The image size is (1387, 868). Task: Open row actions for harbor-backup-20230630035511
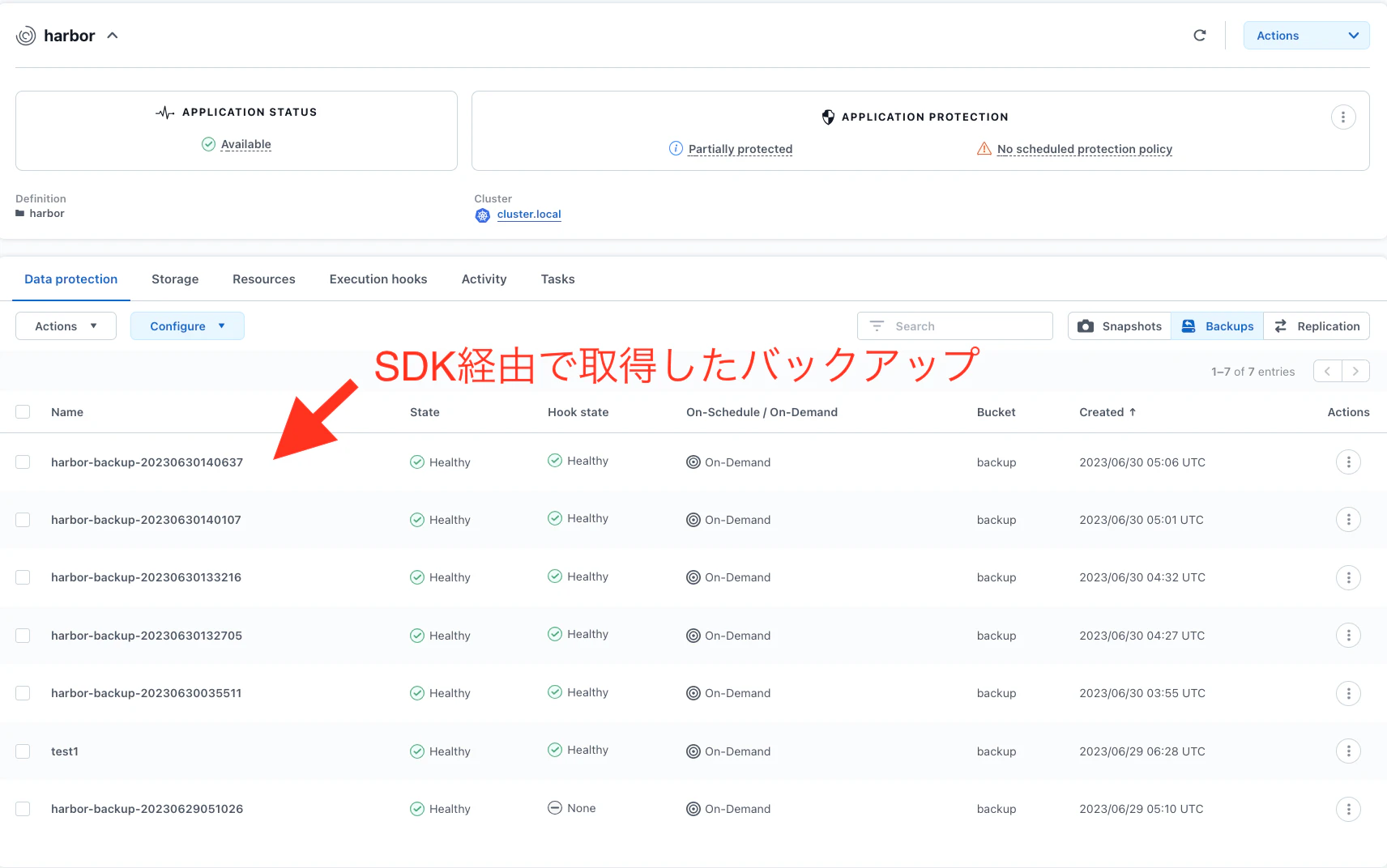pyautogui.click(x=1348, y=694)
